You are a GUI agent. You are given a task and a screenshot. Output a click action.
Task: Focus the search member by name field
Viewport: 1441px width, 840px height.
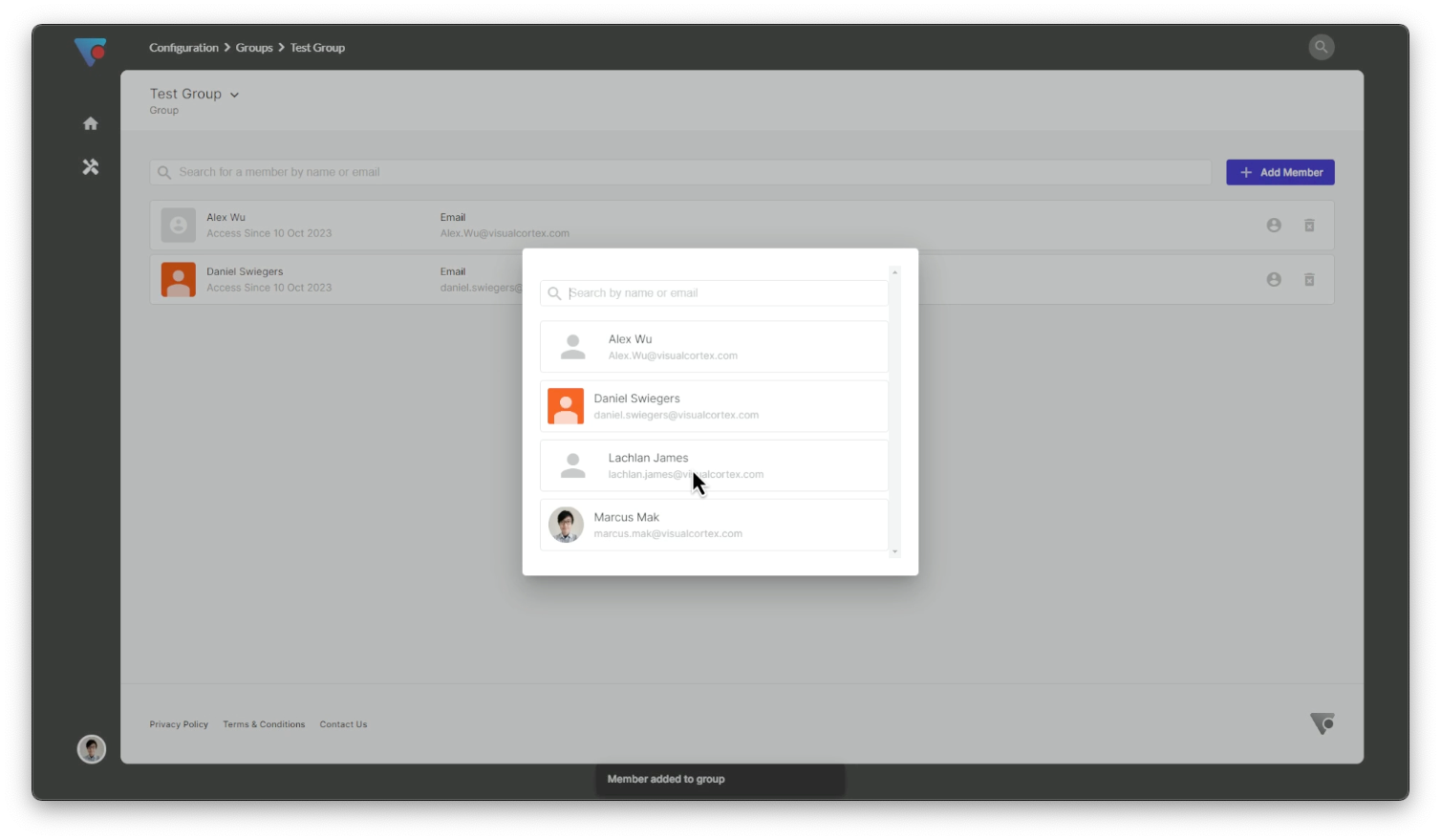click(x=680, y=173)
